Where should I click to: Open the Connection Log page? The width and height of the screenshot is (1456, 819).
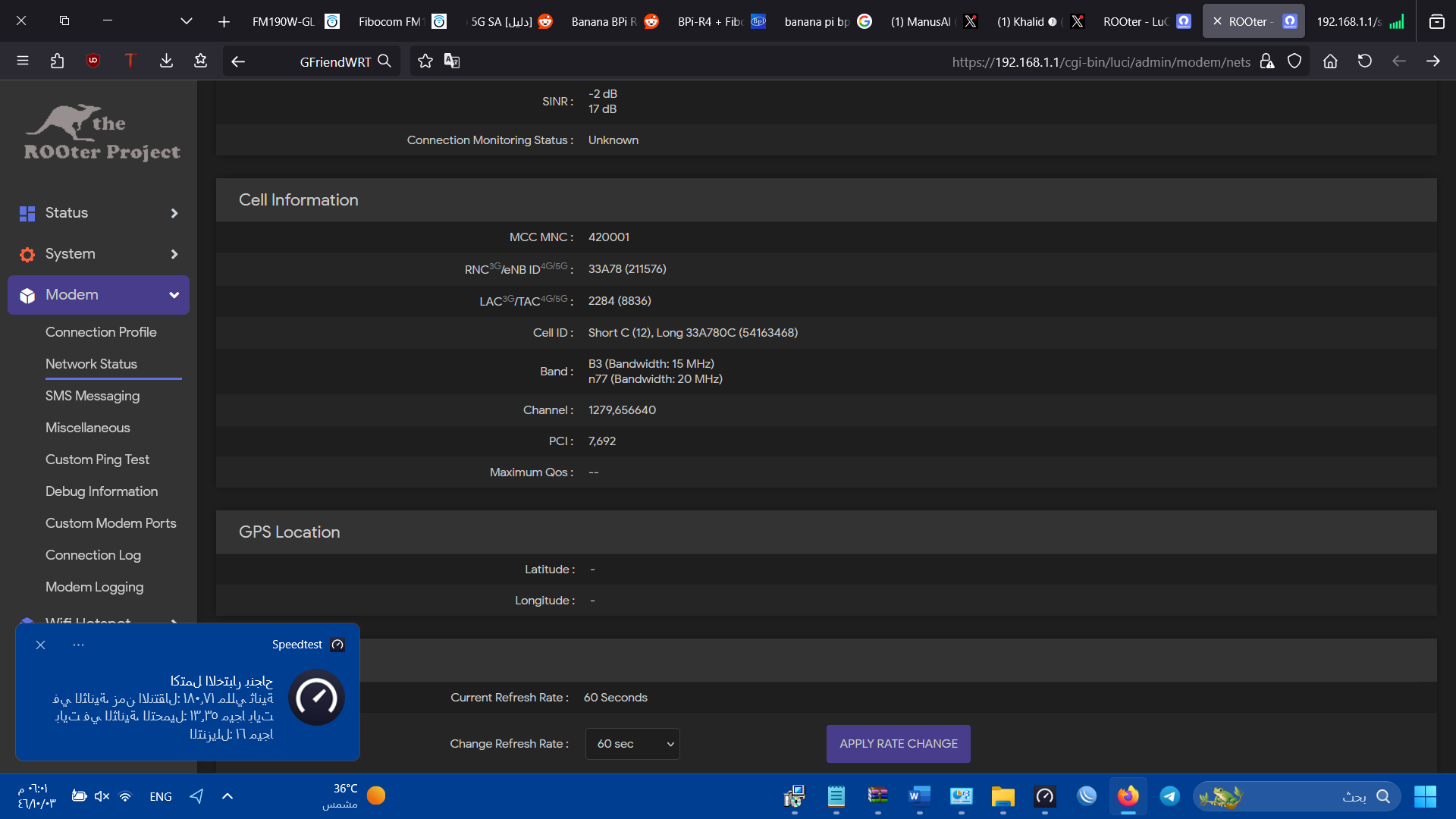[x=93, y=555]
